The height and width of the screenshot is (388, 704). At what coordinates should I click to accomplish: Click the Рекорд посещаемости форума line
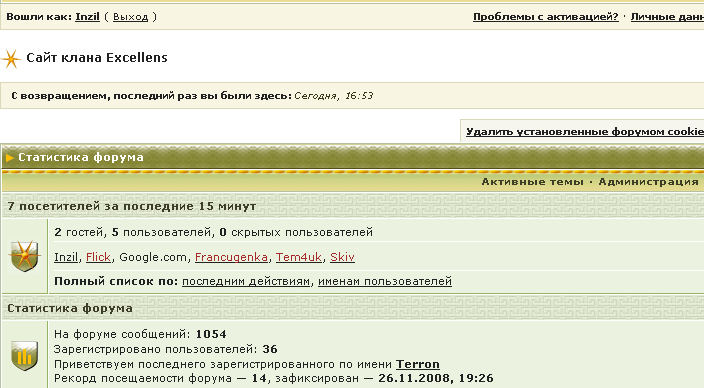273,379
